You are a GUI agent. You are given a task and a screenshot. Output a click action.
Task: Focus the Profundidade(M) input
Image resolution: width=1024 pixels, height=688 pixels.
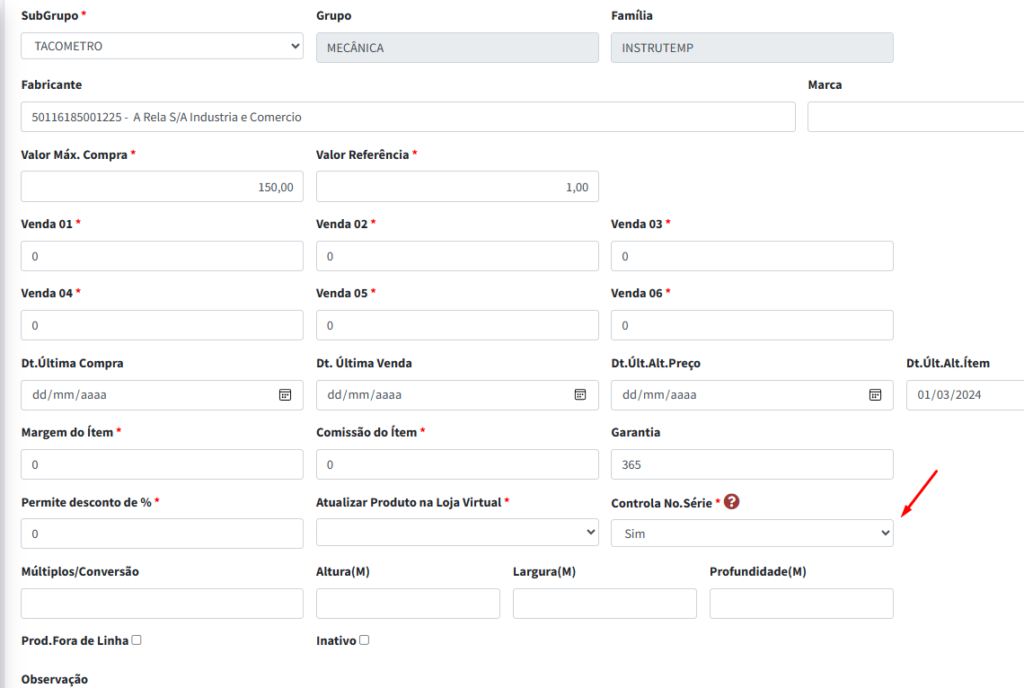(801, 603)
